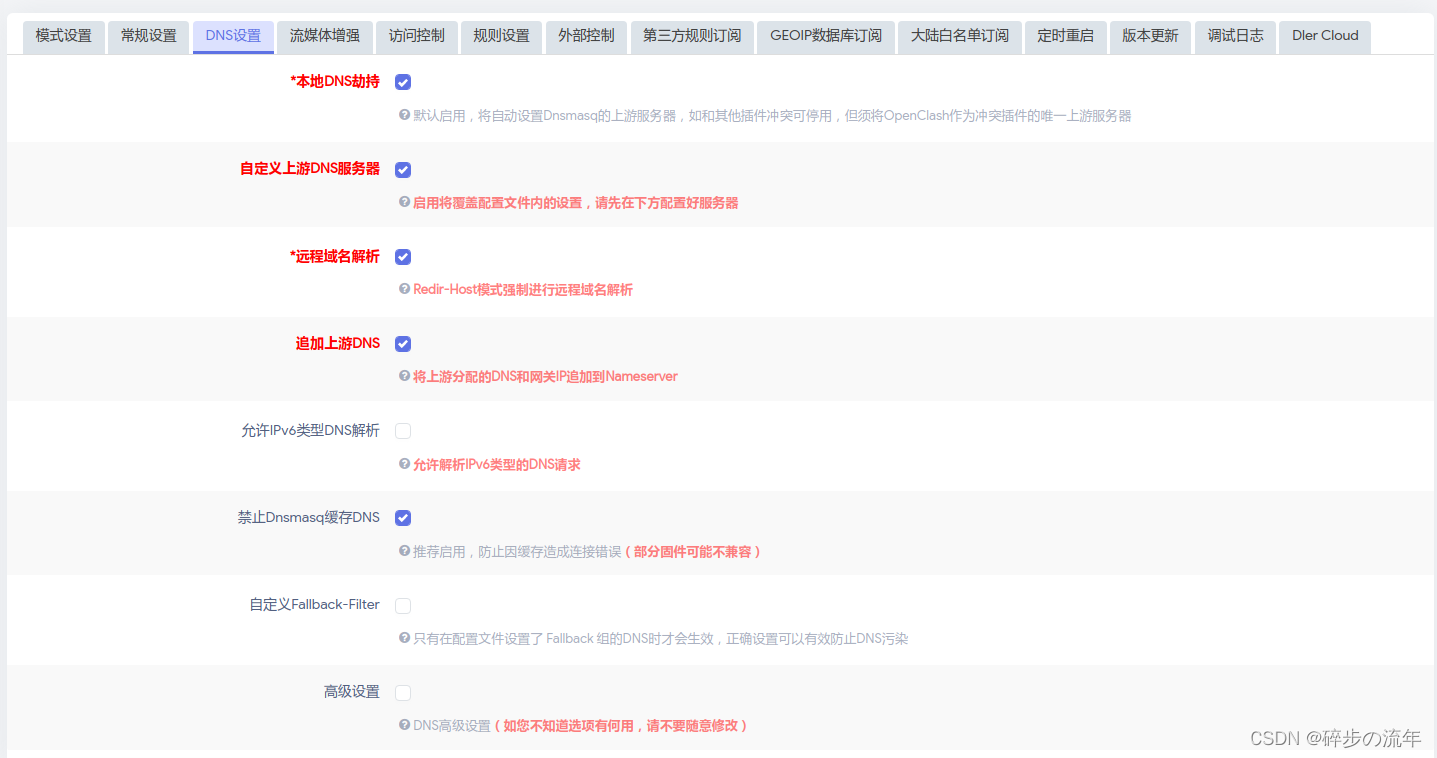Click the hint '推荐启用，防止因缓存造成连接错误'

517,552
